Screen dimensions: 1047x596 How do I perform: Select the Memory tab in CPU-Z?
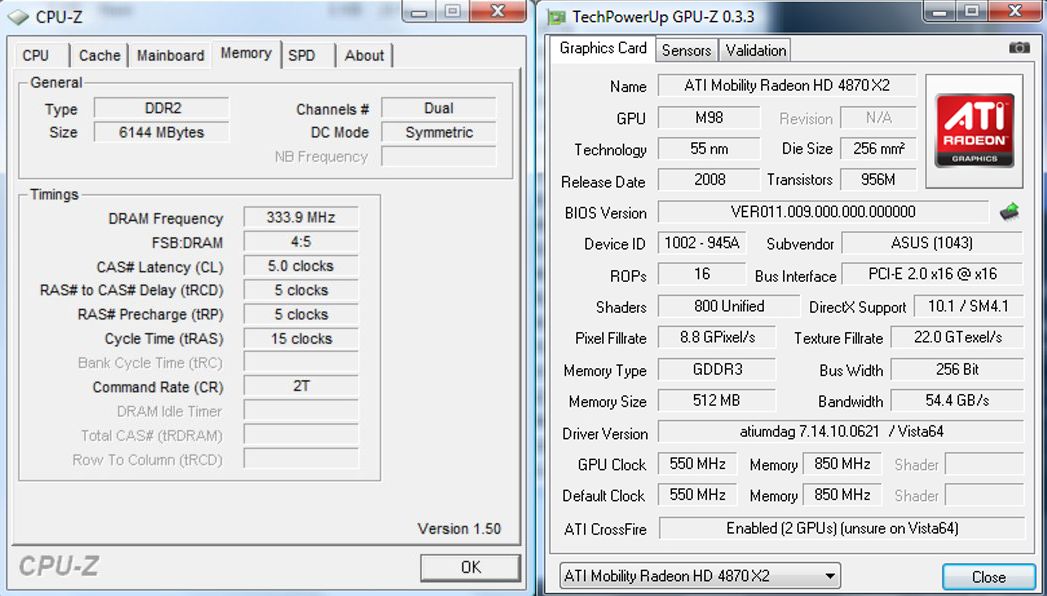coord(246,53)
